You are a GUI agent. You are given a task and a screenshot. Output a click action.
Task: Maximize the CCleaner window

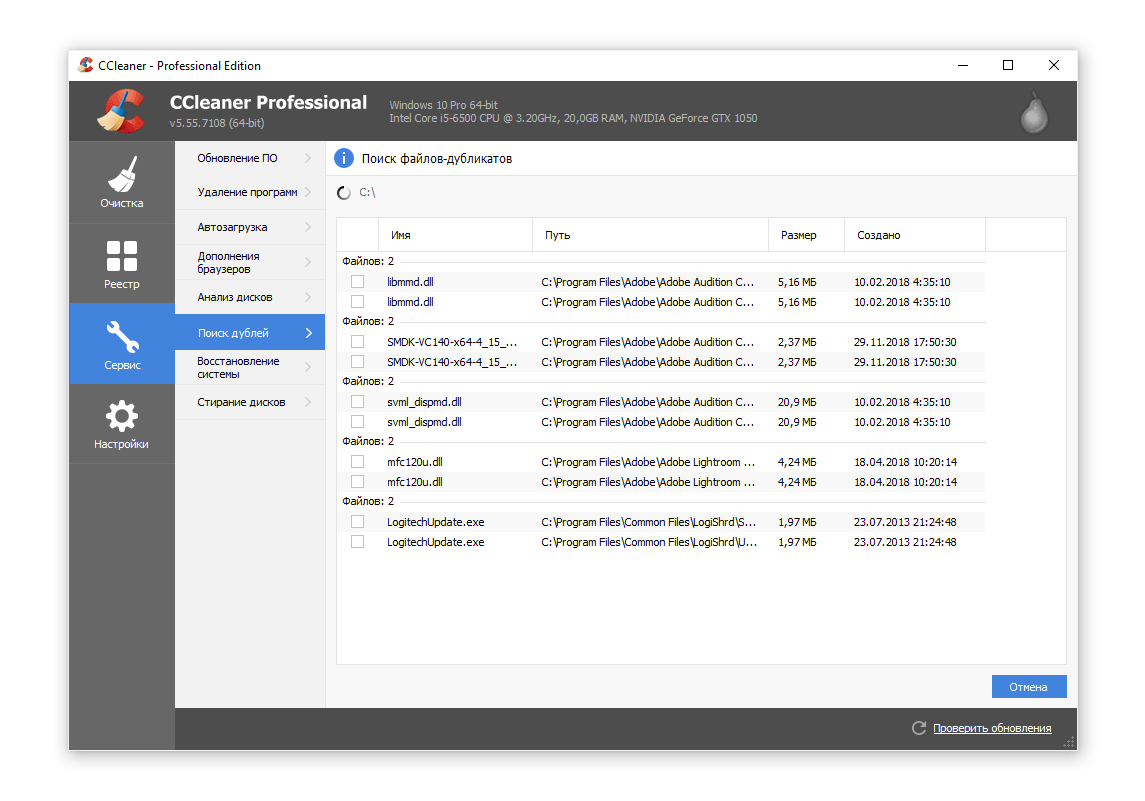tap(1008, 66)
